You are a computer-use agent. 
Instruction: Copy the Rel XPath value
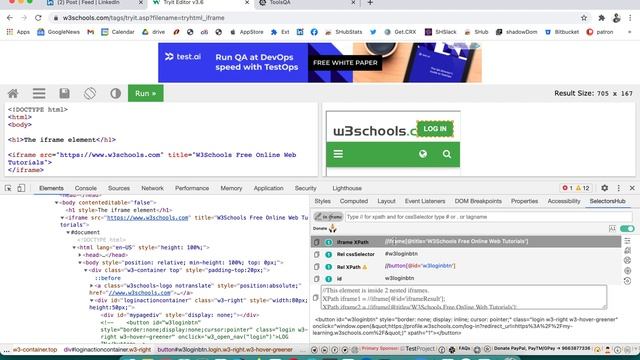tap(316, 267)
